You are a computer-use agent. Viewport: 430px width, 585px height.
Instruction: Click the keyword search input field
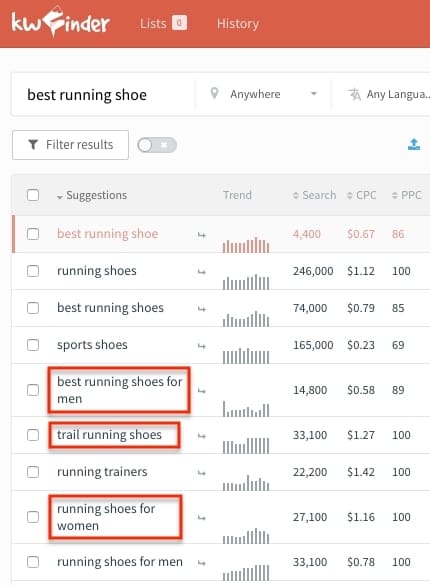click(103, 95)
